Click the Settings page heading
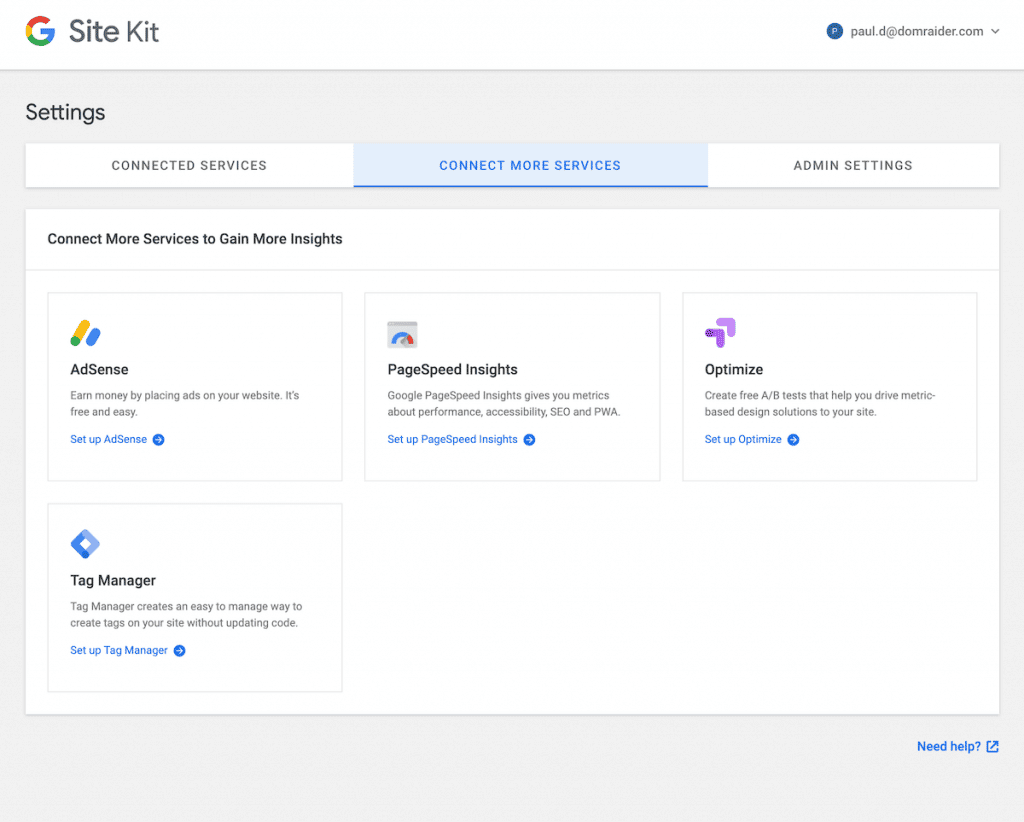This screenshot has height=822, width=1024. (65, 112)
